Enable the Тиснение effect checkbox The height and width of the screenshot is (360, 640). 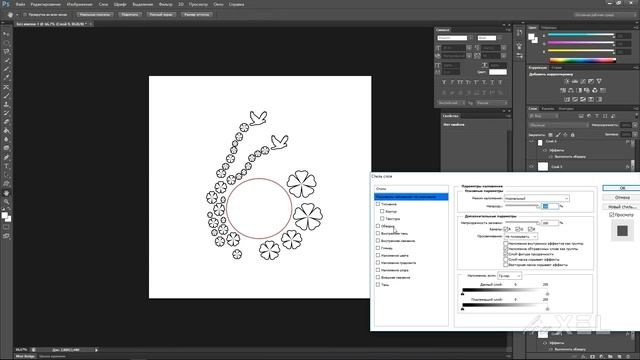[378, 204]
